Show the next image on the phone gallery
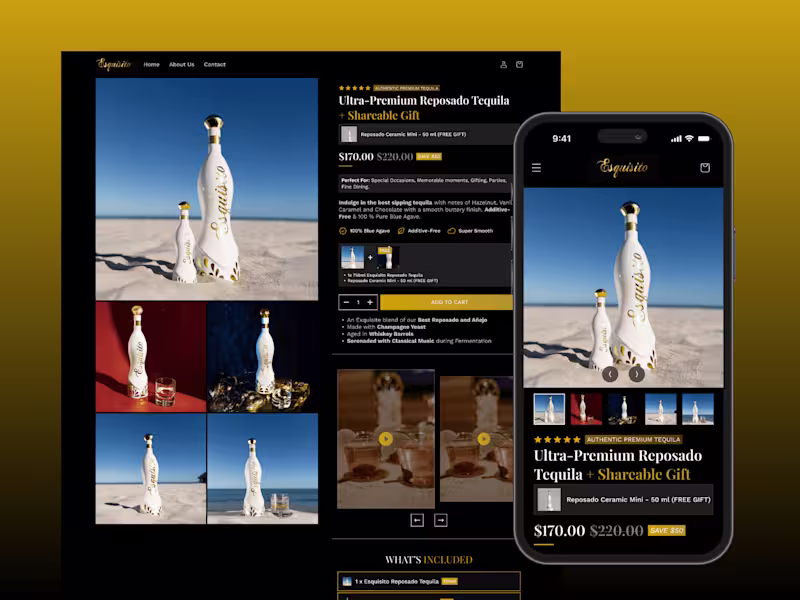 pos(637,374)
